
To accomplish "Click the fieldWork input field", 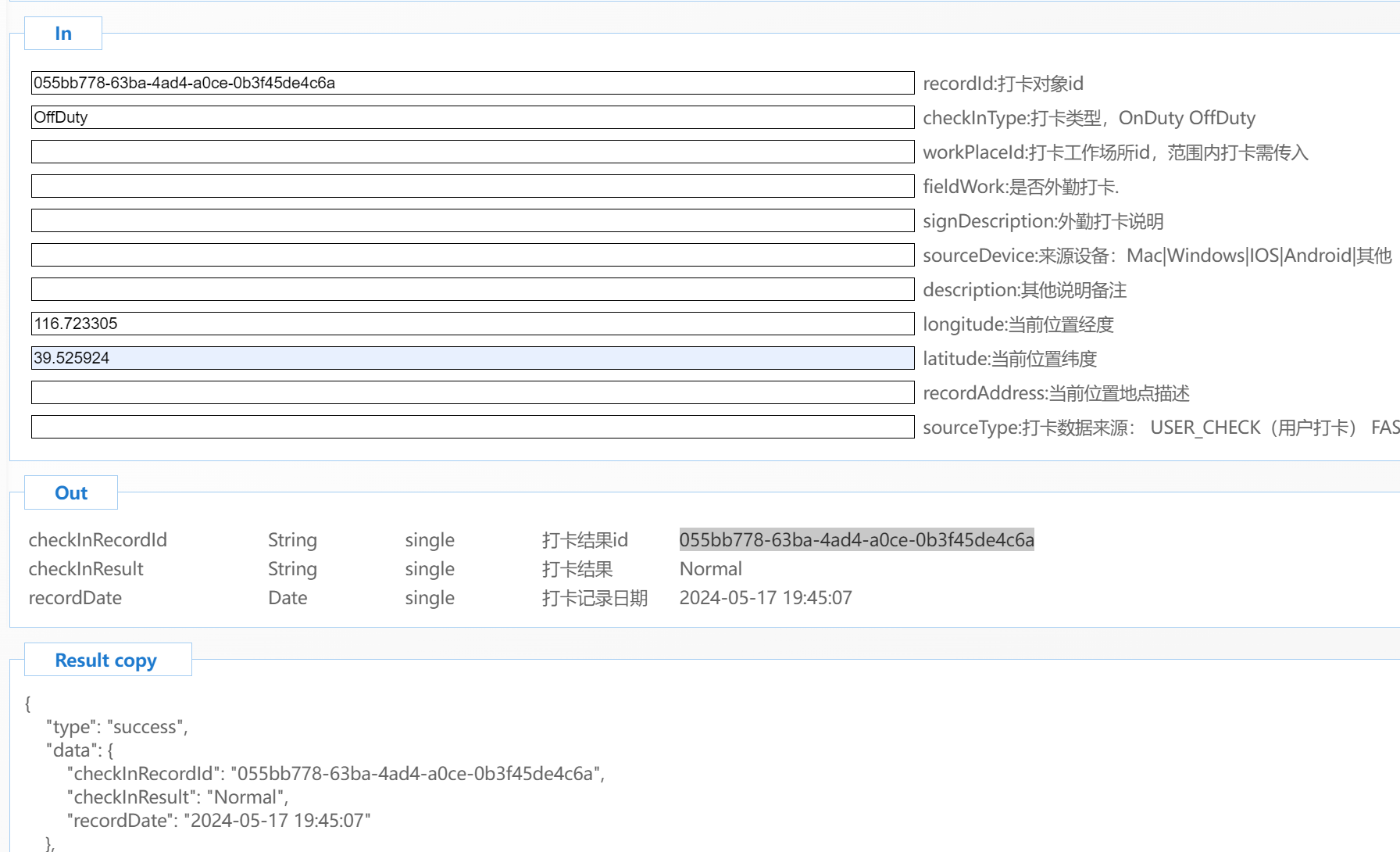I will [x=473, y=186].
